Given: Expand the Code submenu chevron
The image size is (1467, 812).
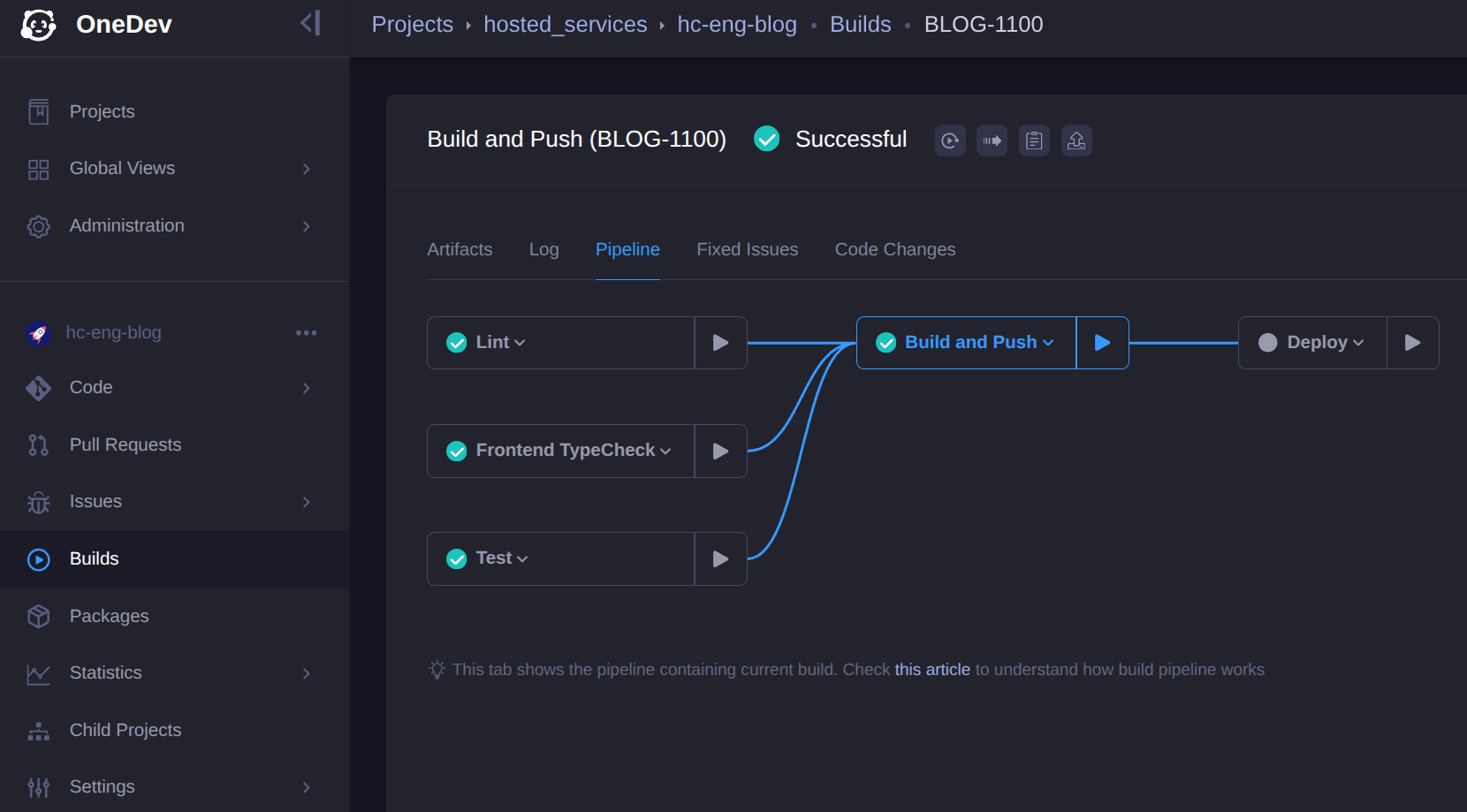Looking at the screenshot, I should pyautogui.click(x=307, y=388).
